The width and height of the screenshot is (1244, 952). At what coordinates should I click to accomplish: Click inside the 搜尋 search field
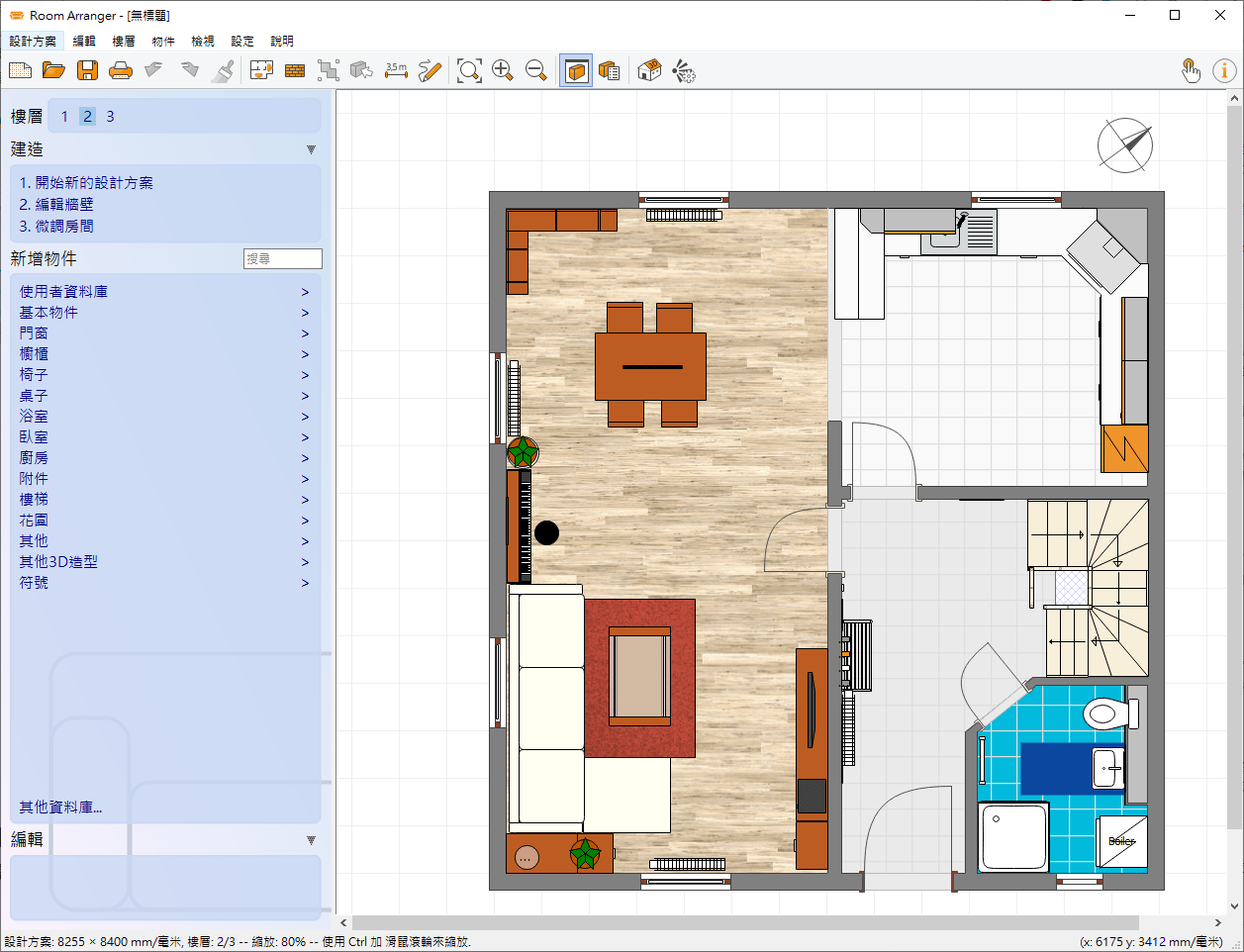pyautogui.click(x=282, y=258)
